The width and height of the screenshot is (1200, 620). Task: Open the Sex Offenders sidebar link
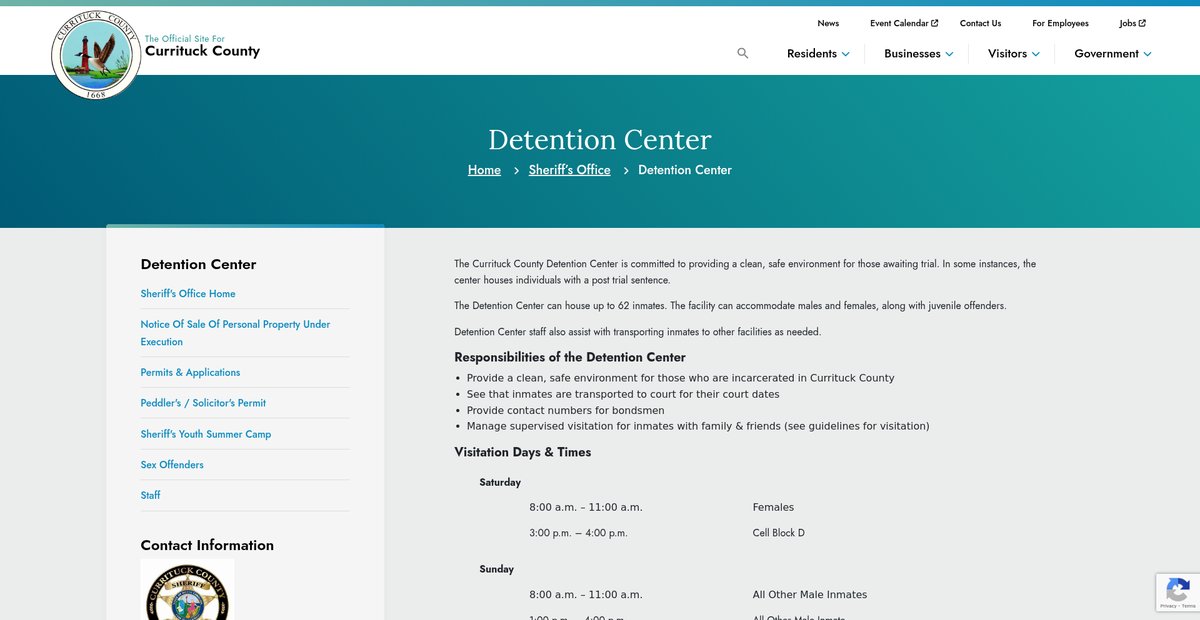coord(172,465)
